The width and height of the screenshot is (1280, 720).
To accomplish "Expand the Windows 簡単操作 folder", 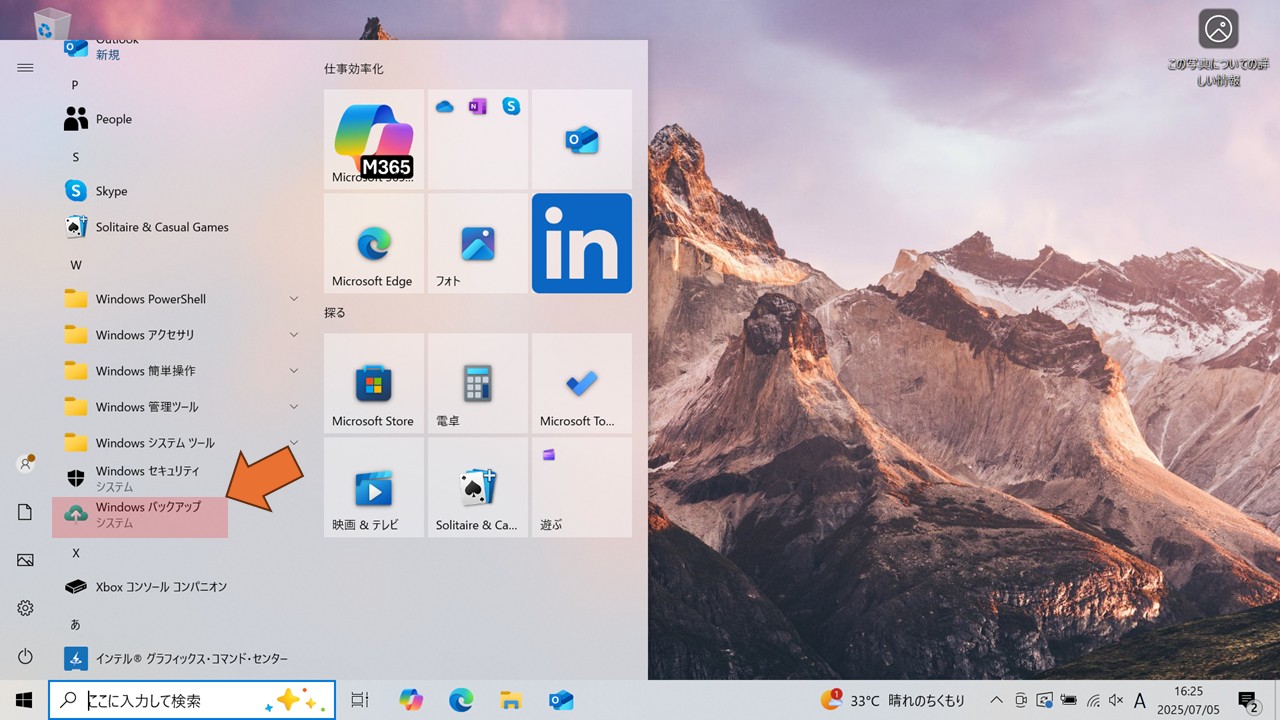I will point(180,371).
